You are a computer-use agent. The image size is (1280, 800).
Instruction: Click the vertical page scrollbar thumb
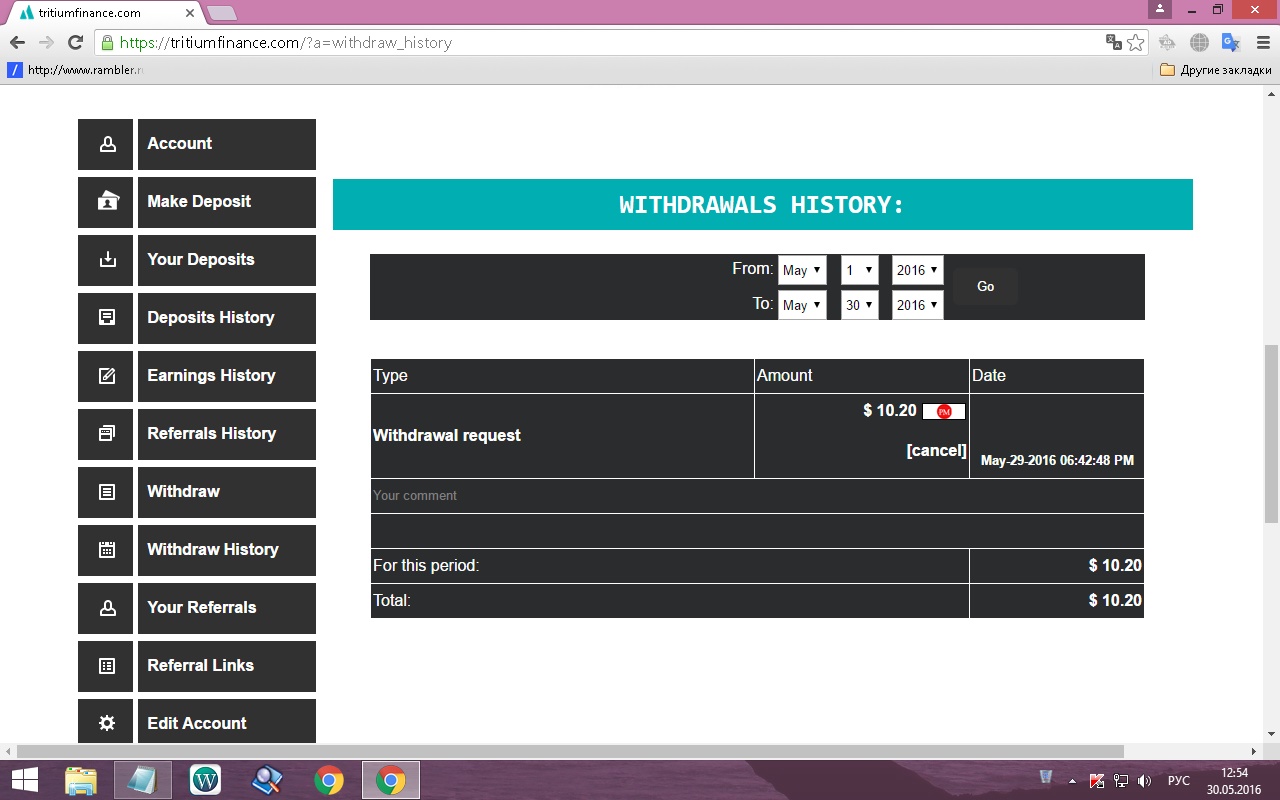[1271, 434]
